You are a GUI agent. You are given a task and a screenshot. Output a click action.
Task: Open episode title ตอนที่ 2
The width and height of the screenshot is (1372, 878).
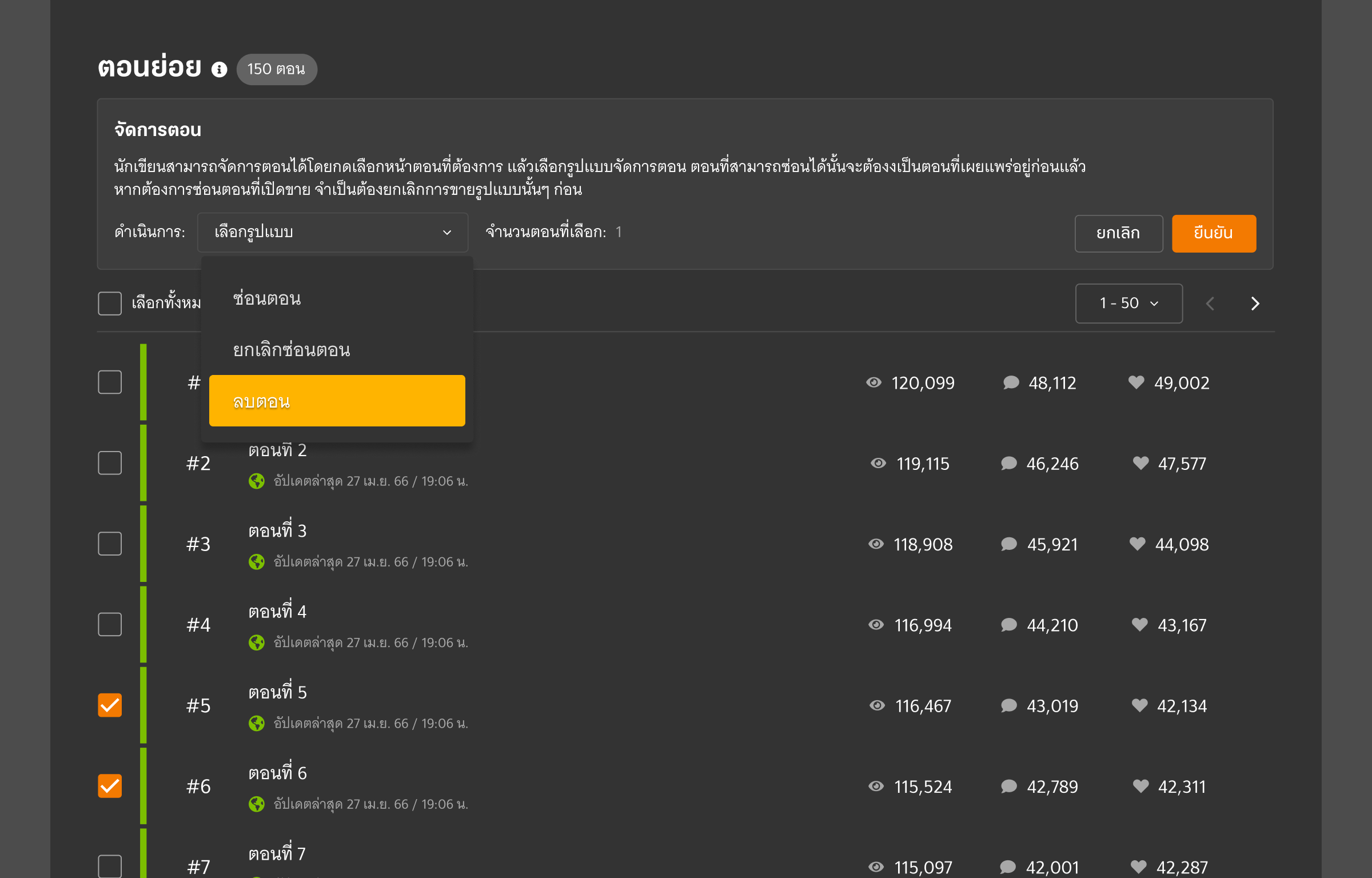278,450
